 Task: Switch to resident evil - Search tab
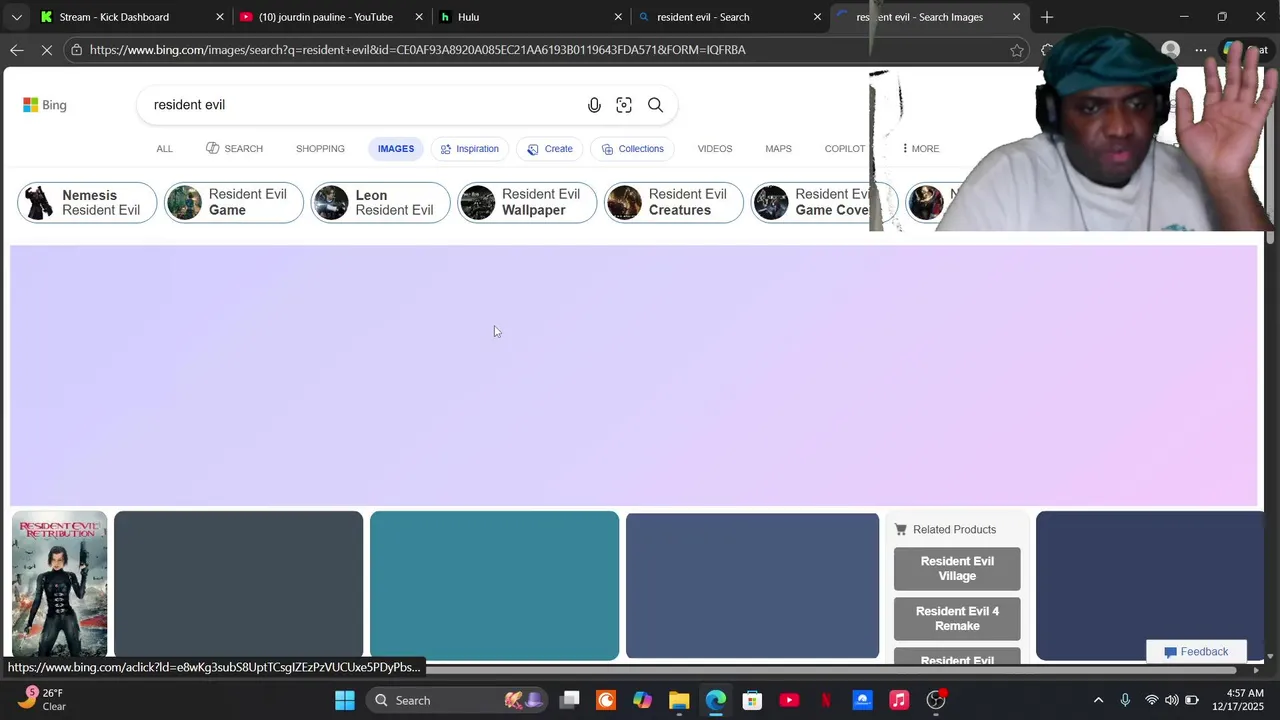730,17
